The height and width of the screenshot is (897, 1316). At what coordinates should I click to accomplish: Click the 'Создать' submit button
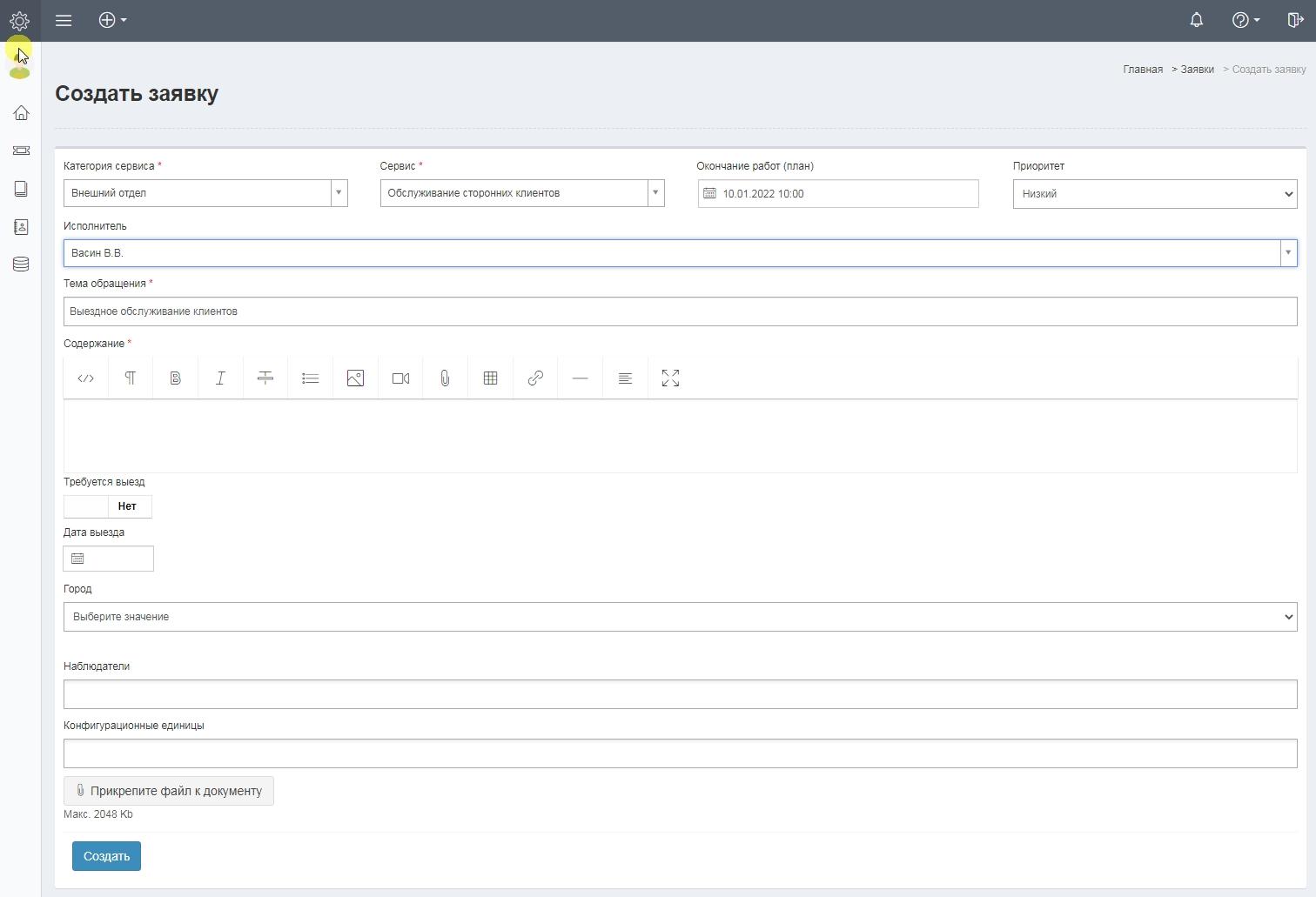(106, 856)
